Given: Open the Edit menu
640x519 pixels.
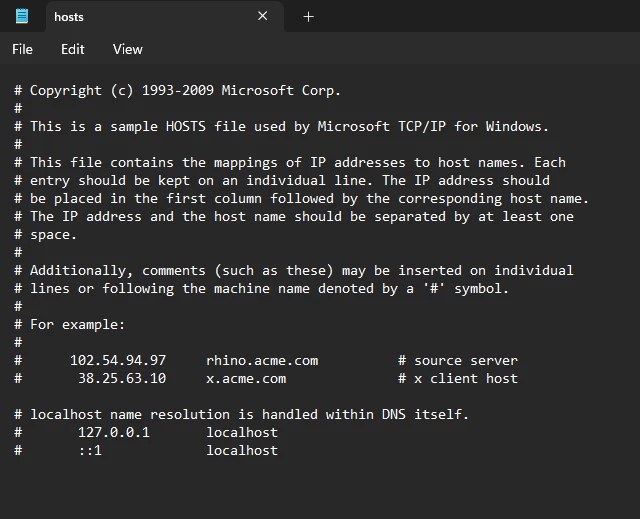Looking at the screenshot, I should [x=73, y=49].
